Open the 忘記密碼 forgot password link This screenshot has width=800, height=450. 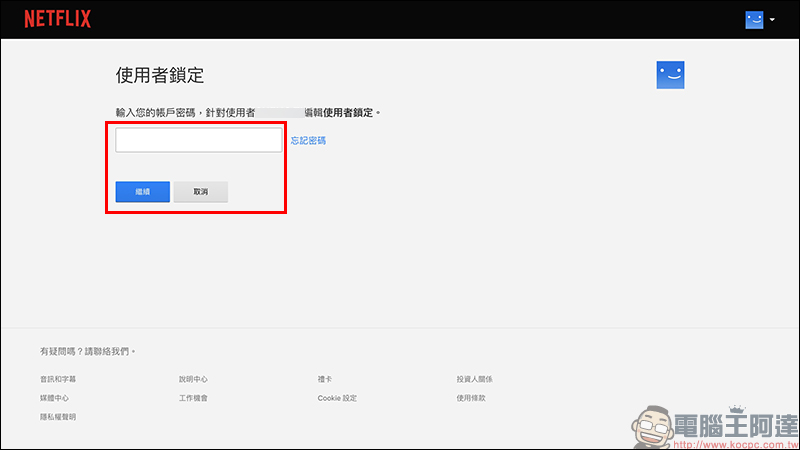308,140
